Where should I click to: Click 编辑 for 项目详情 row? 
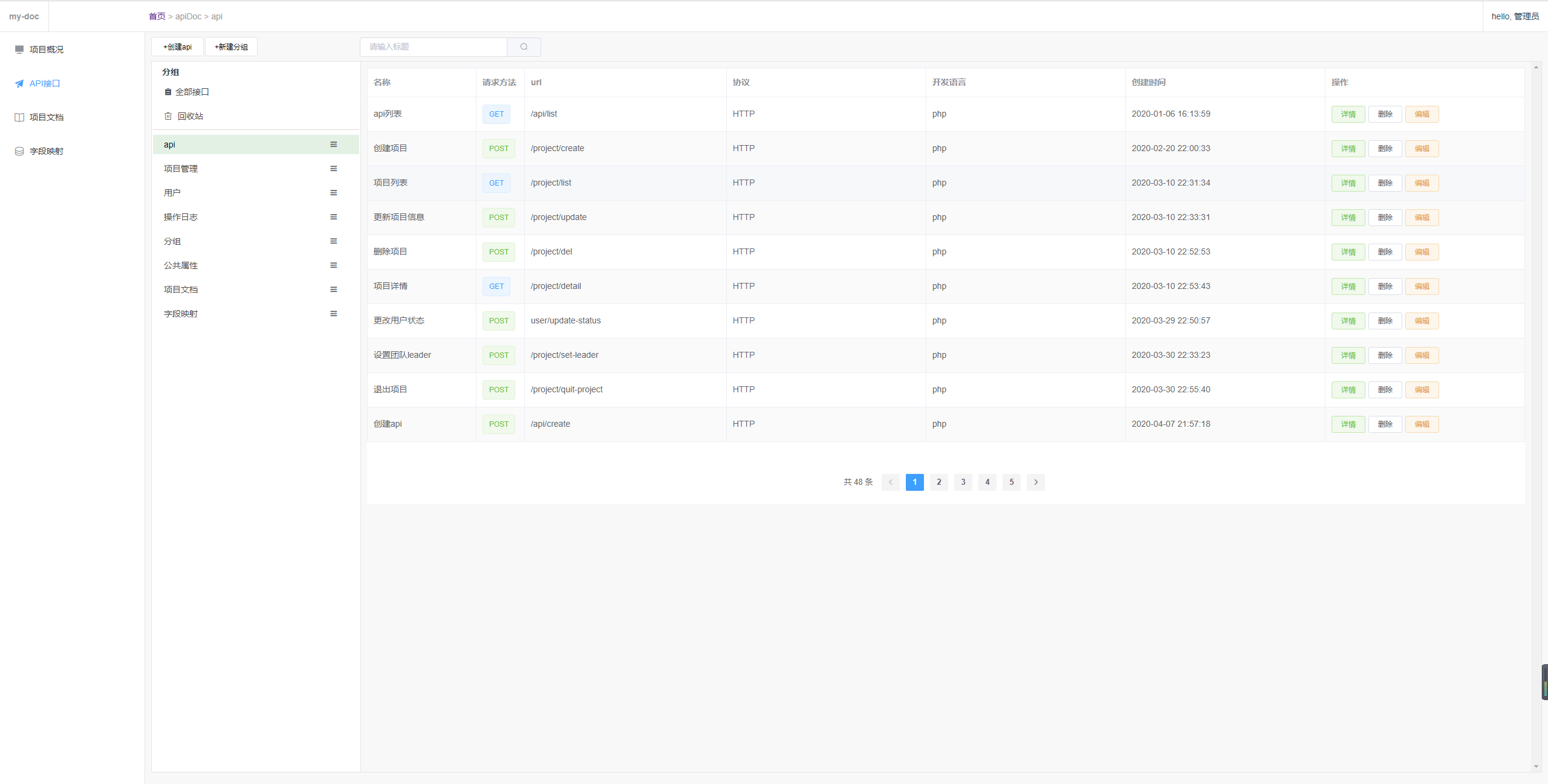click(x=1422, y=287)
